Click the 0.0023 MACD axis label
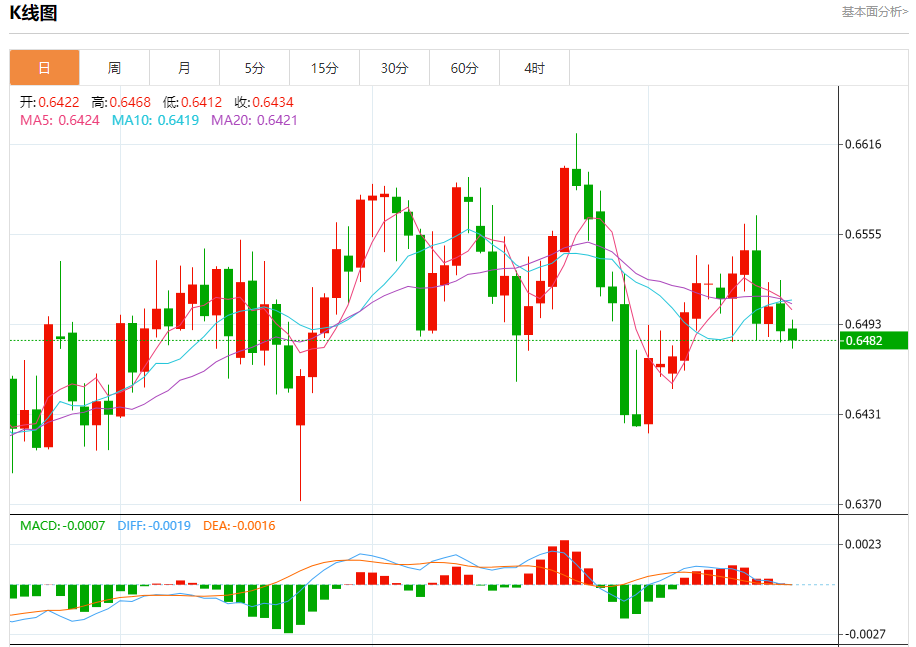Image resolution: width=916 pixels, height=647 pixels. (x=863, y=544)
